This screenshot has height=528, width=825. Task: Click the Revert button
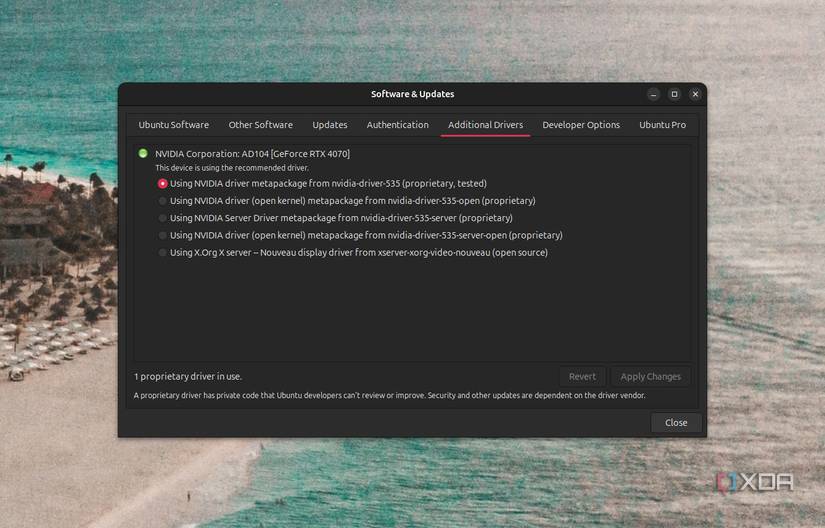point(582,377)
